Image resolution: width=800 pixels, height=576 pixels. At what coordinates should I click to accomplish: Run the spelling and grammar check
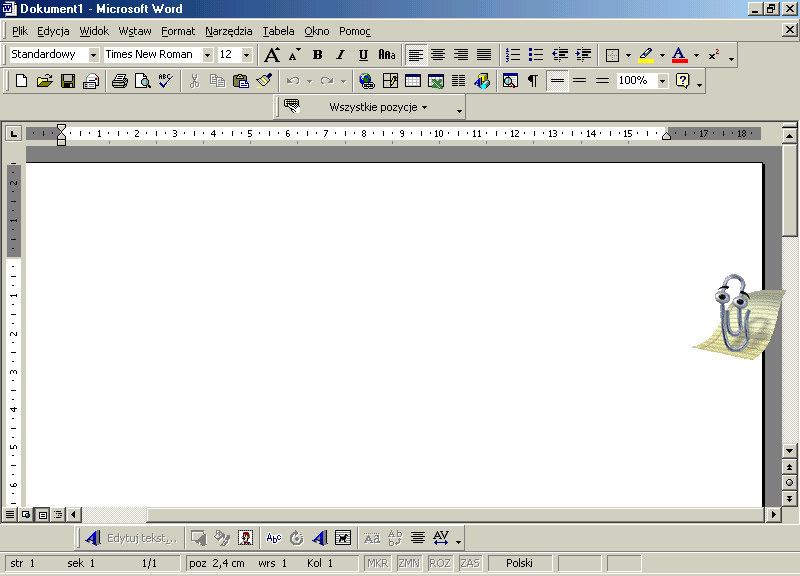coord(165,81)
